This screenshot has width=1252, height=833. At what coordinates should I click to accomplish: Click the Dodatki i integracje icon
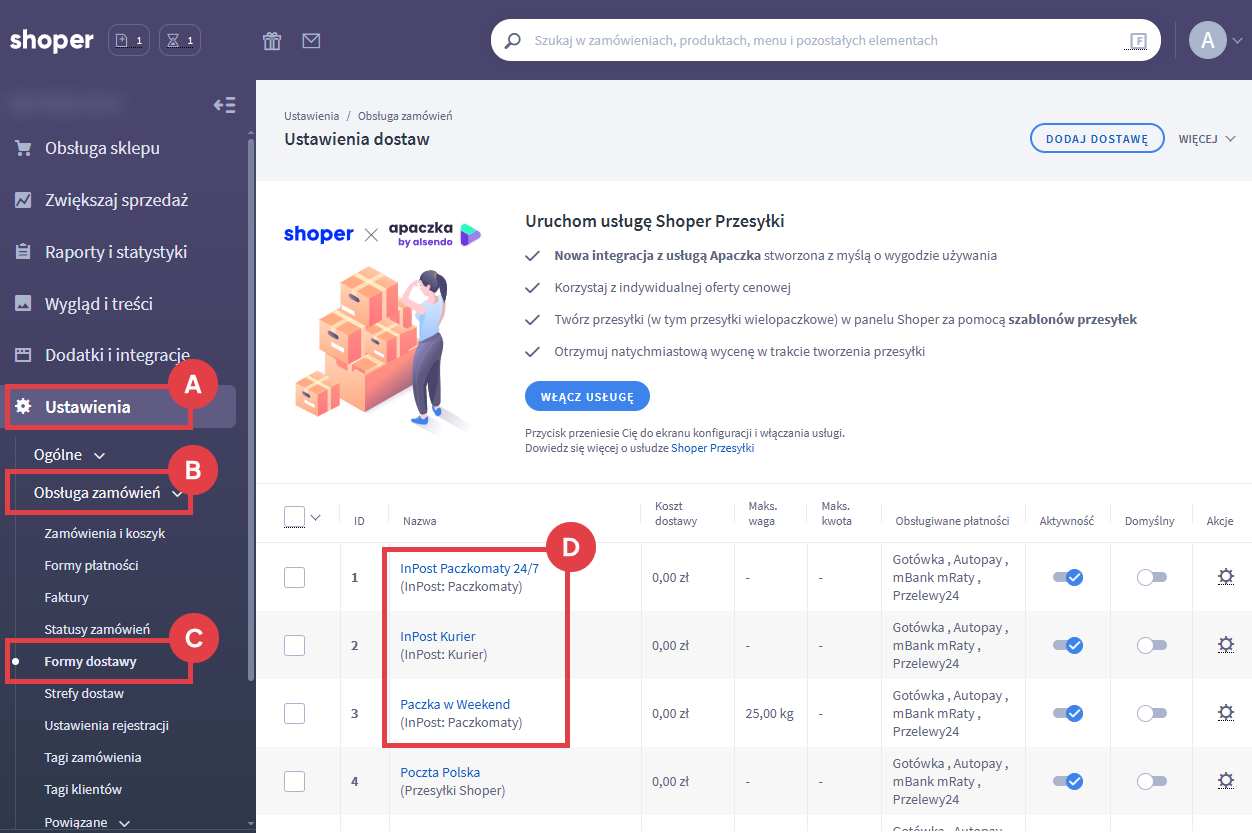(x=22, y=355)
